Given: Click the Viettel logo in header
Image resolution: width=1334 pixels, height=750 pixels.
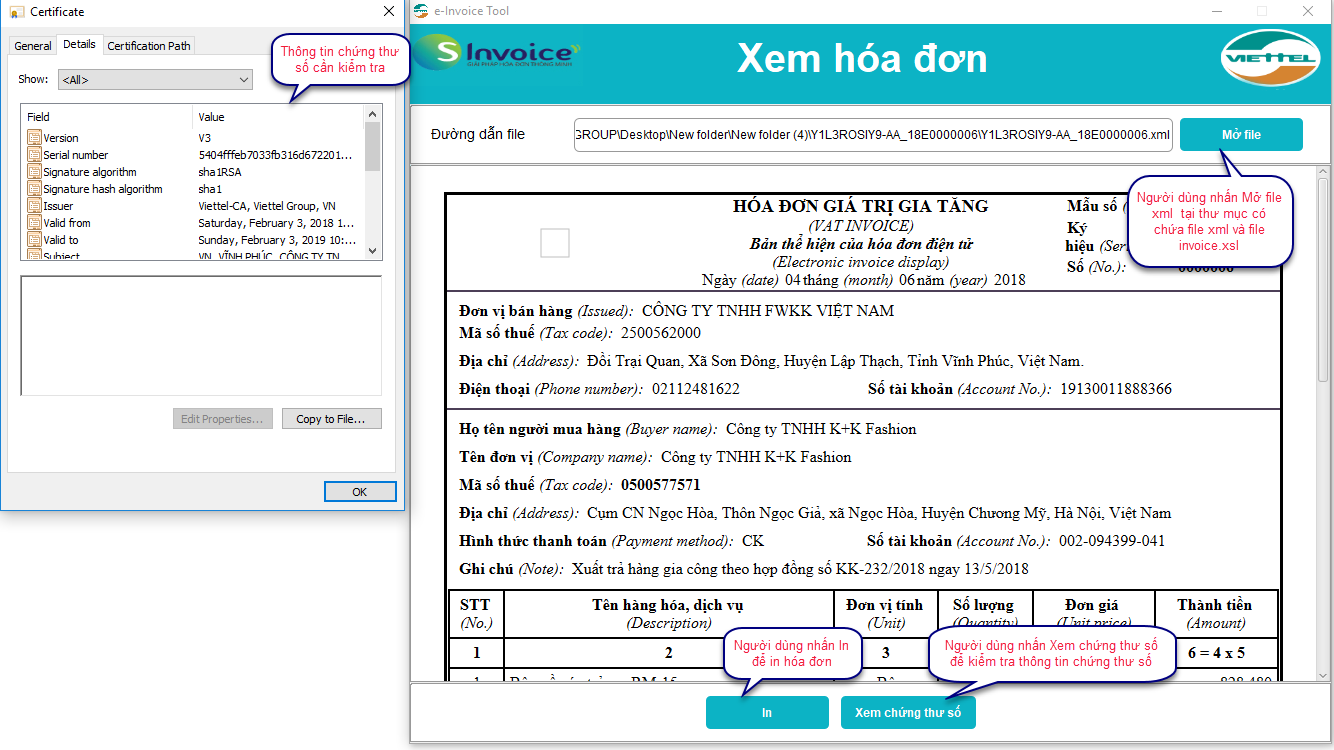Looking at the screenshot, I should tap(1270, 58).
